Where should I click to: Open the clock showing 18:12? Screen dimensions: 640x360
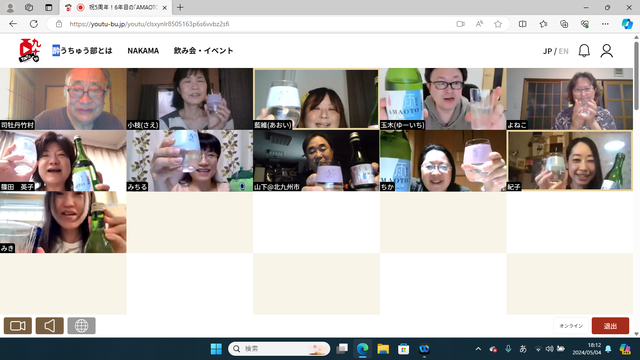pyautogui.click(x=587, y=349)
